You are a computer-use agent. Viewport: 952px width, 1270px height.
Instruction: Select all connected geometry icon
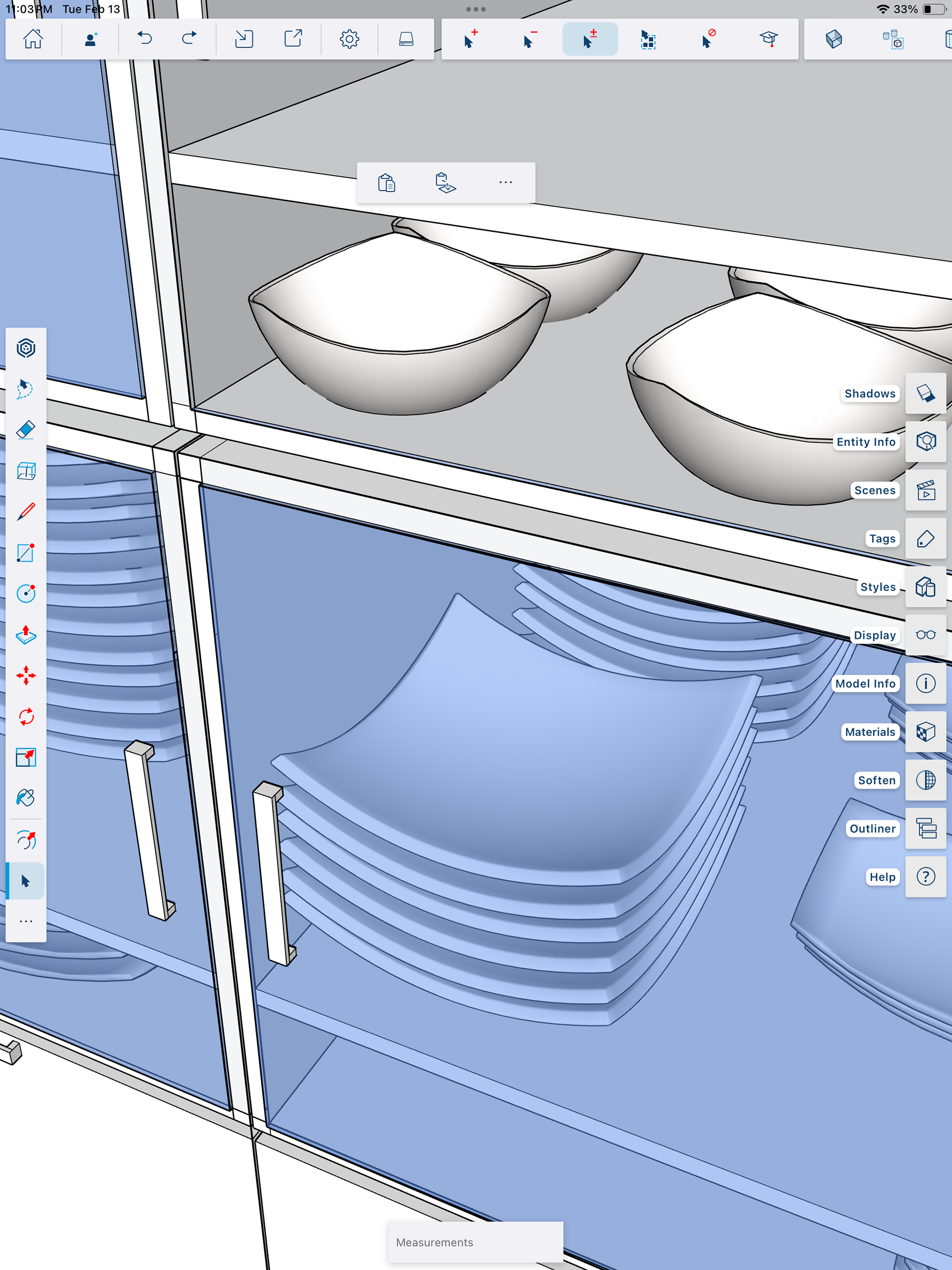pyautogui.click(x=648, y=39)
